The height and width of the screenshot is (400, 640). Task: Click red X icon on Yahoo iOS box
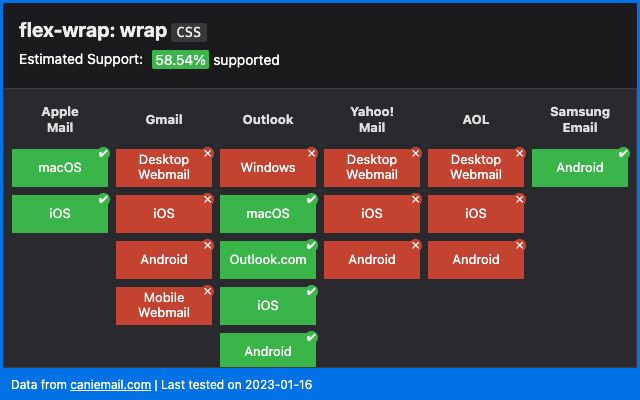pos(415,199)
